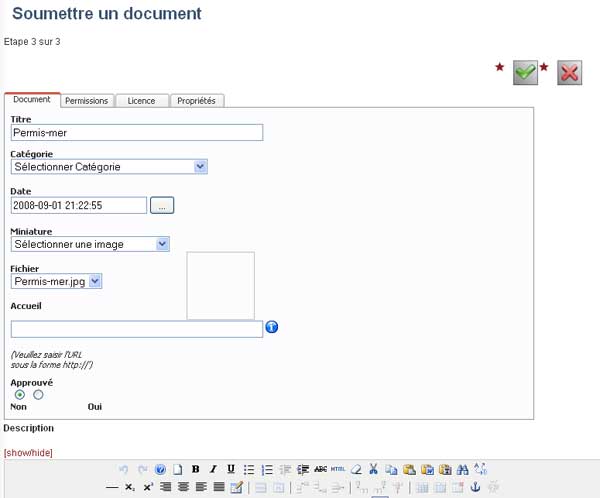
Task: Open the Catégorie dropdown
Action: (109, 167)
